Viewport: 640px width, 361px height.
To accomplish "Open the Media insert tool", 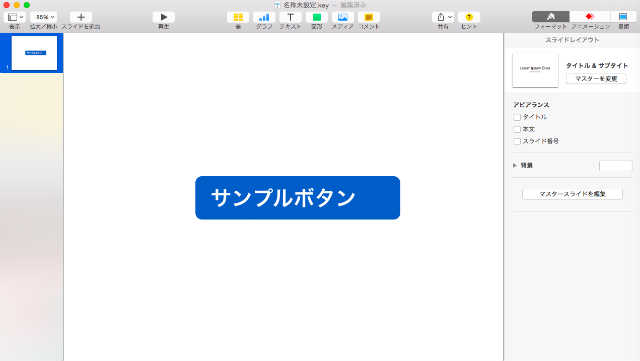I will coord(342,17).
